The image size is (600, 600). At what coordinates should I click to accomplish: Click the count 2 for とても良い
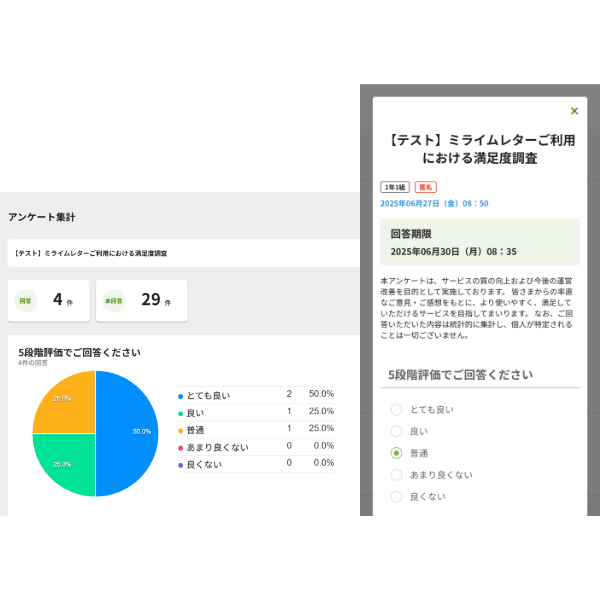(x=289, y=394)
